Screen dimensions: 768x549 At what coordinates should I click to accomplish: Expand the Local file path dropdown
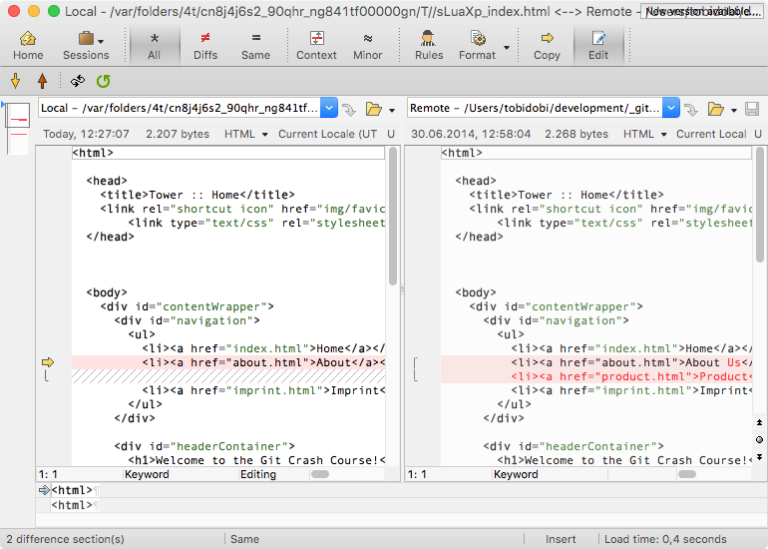(330, 108)
